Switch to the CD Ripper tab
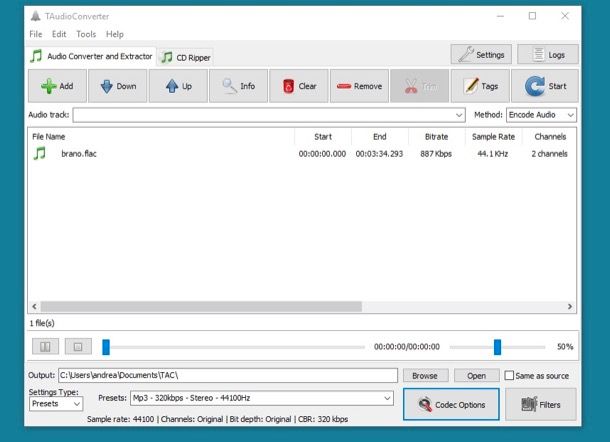 (x=186, y=58)
